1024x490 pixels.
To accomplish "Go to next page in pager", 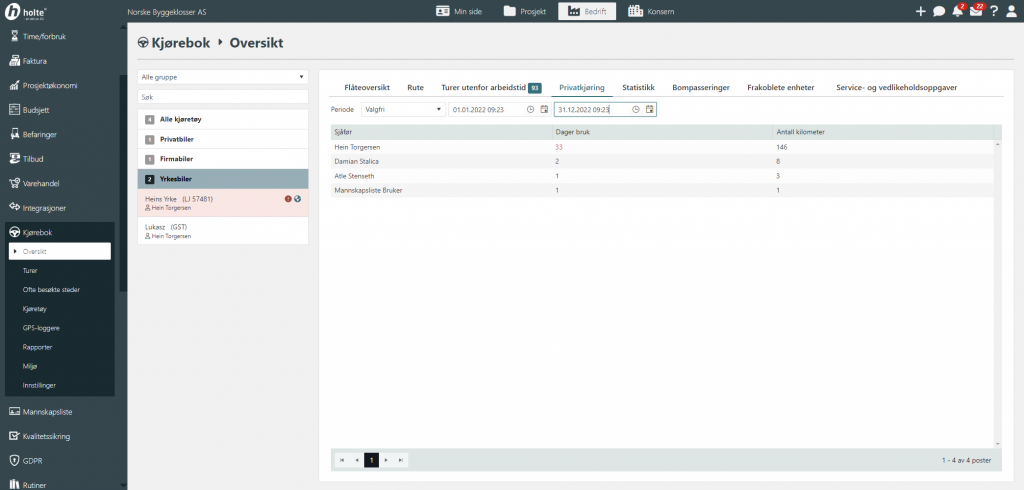I will click(x=386, y=460).
